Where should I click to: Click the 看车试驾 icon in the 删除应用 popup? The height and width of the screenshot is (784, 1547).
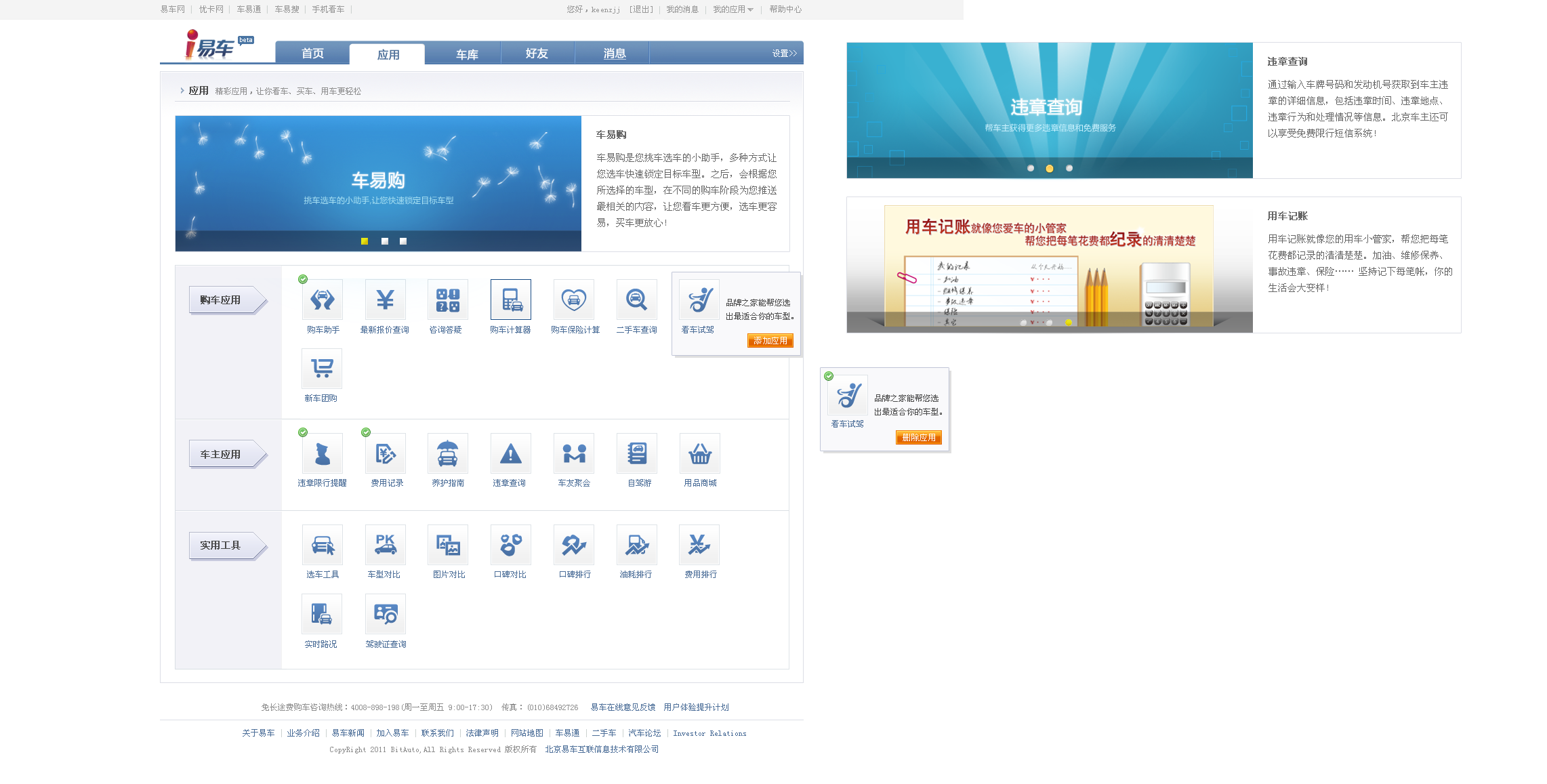click(847, 395)
